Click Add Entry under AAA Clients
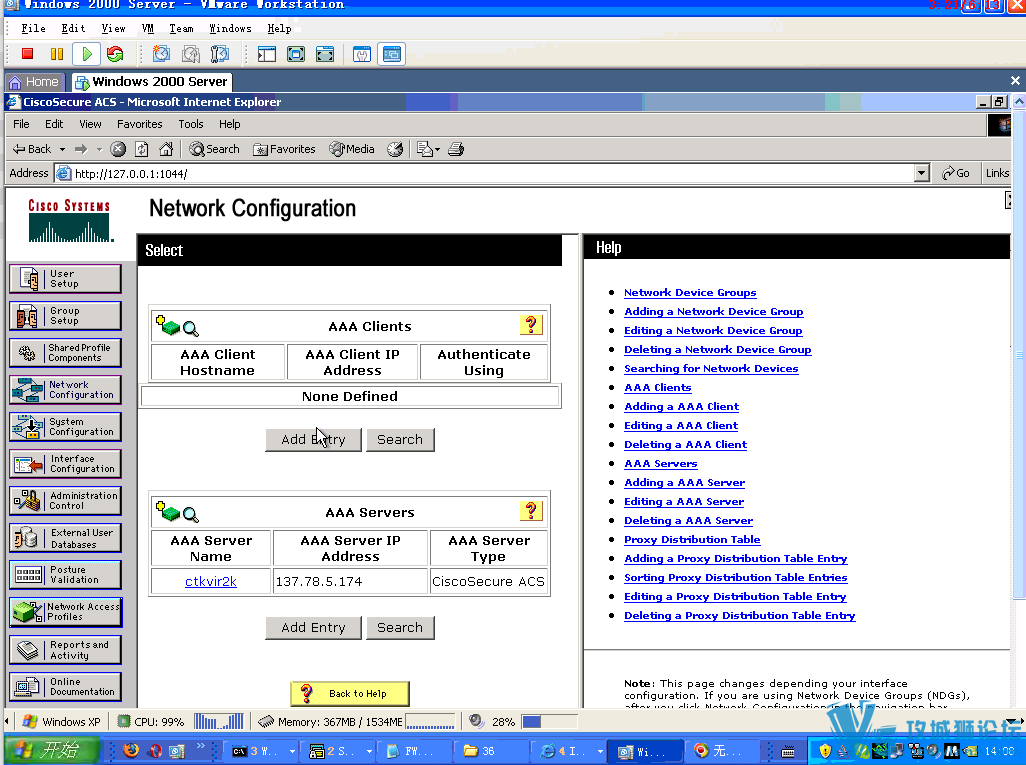The image size is (1026, 765). tap(313, 439)
